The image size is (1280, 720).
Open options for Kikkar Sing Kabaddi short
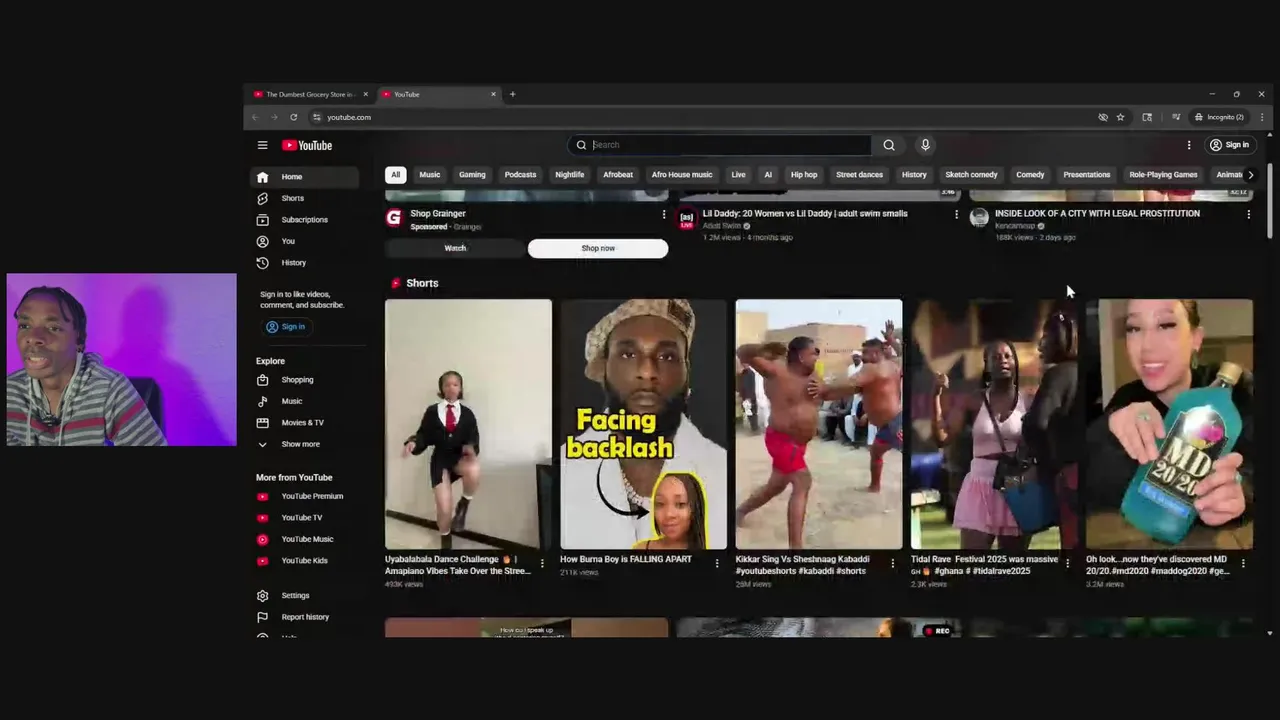893,564
